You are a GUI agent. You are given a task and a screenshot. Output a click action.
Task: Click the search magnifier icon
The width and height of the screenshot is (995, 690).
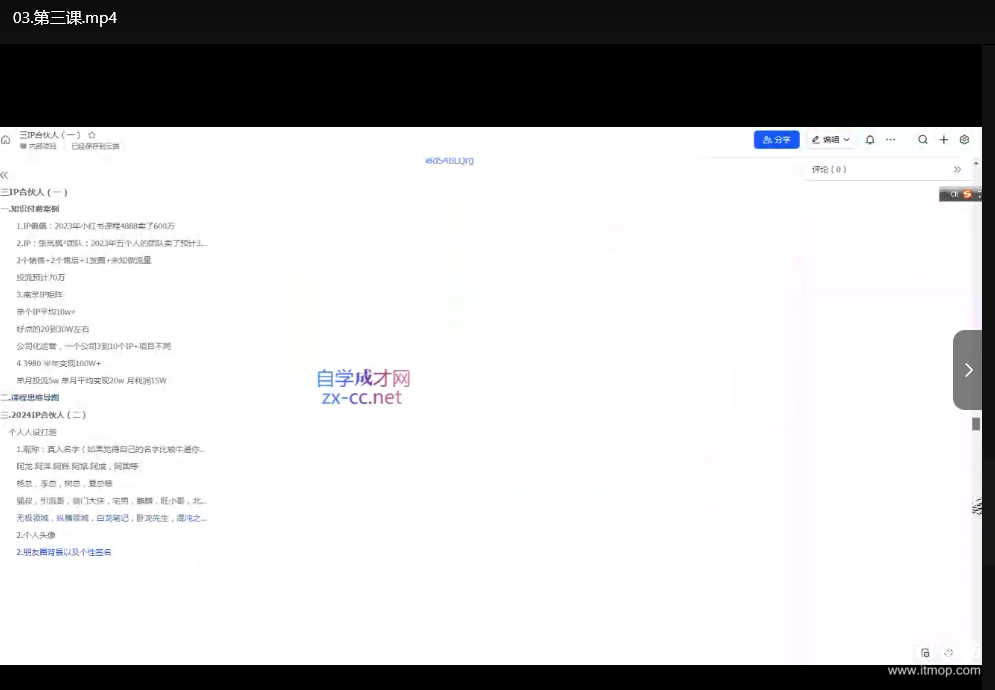click(923, 140)
